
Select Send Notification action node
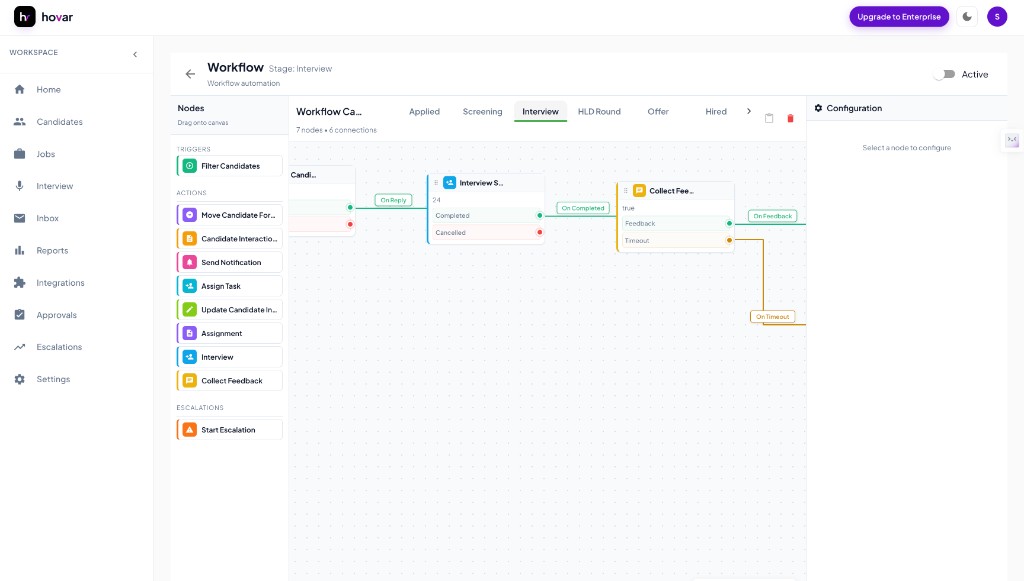click(x=229, y=262)
